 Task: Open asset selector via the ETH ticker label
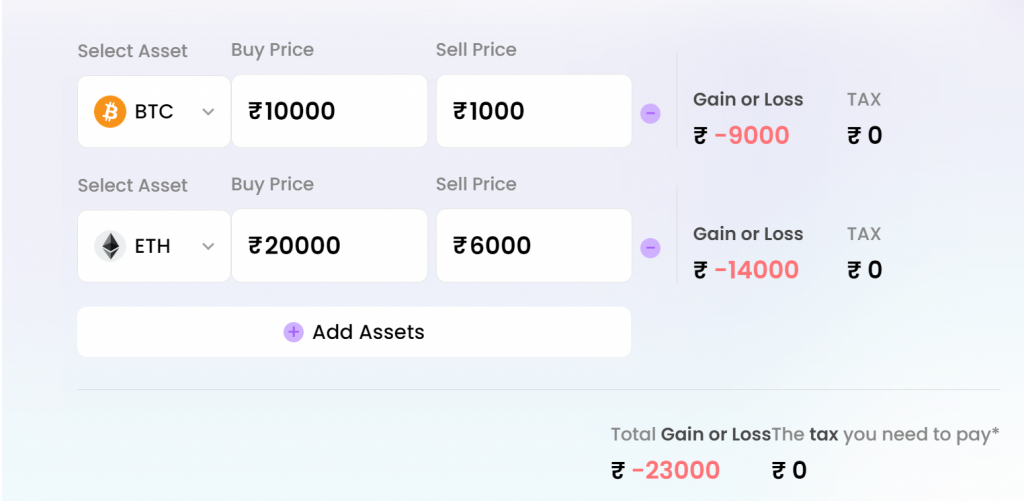coord(153,246)
